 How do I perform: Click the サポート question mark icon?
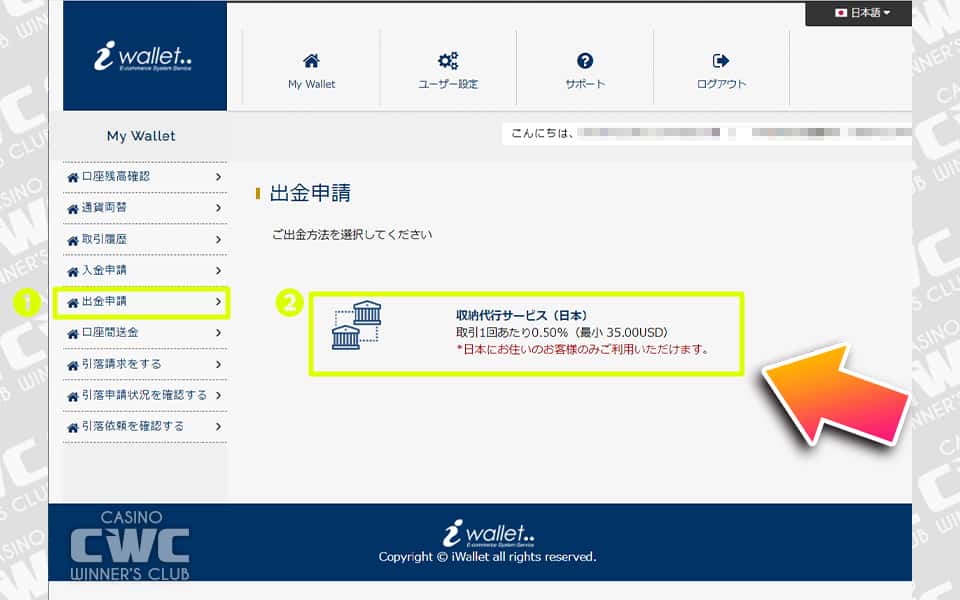point(585,61)
